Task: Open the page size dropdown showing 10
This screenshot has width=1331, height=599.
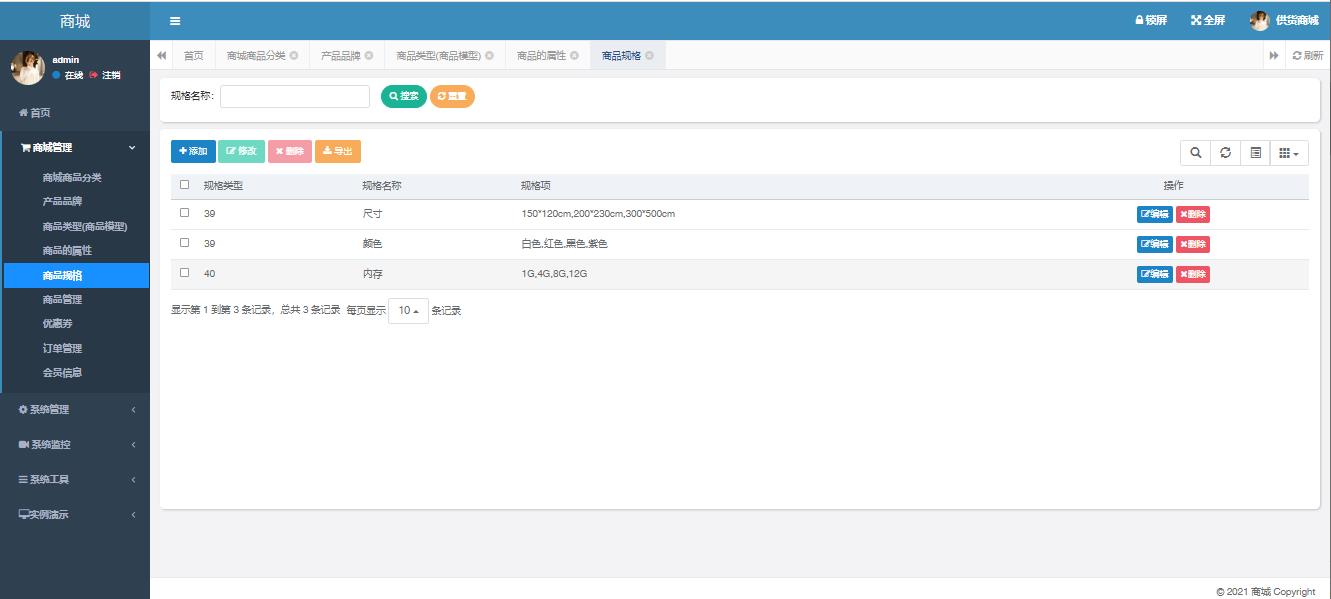Action: (x=408, y=311)
